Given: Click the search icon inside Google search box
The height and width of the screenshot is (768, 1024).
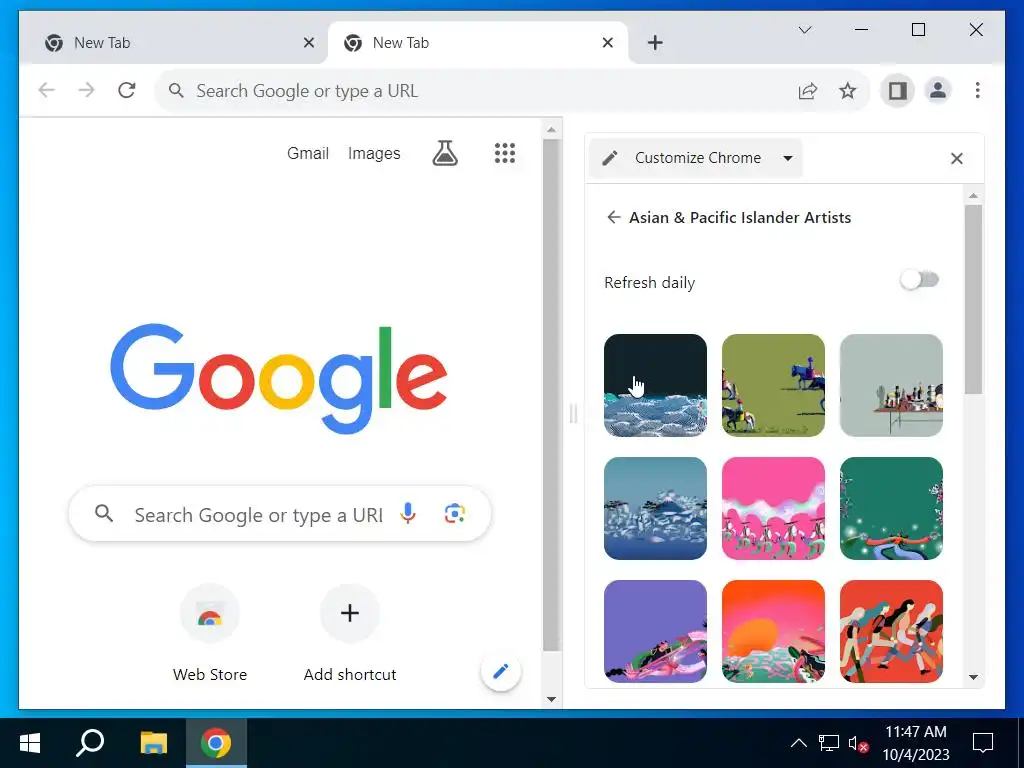Looking at the screenshot, I should point(104,513).
